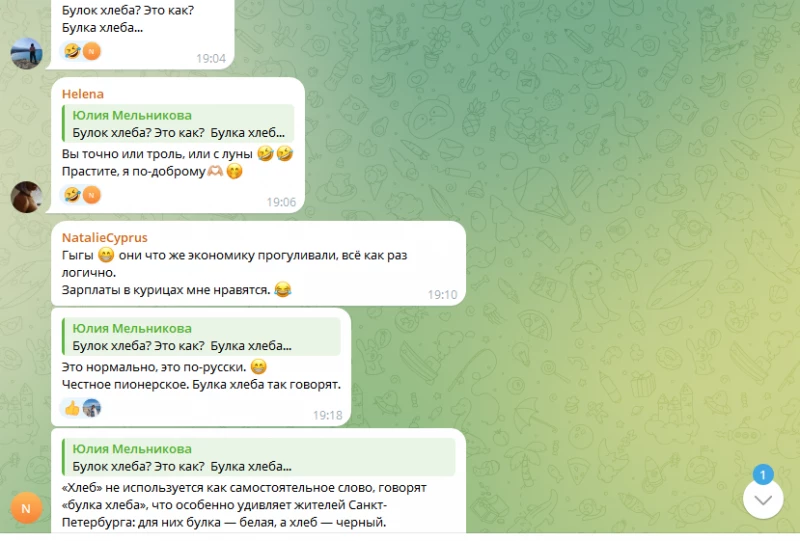Select the orange N reactor on the 19:04 message
The width and height of the screenshot is (800, 541).
[92, 51]
